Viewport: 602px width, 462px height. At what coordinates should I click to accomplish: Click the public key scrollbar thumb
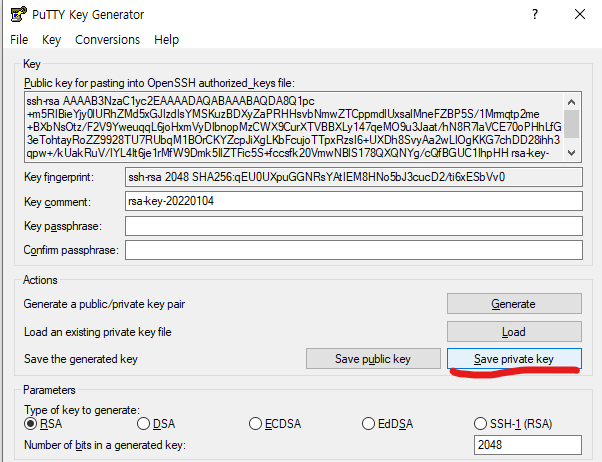(571, 124)
